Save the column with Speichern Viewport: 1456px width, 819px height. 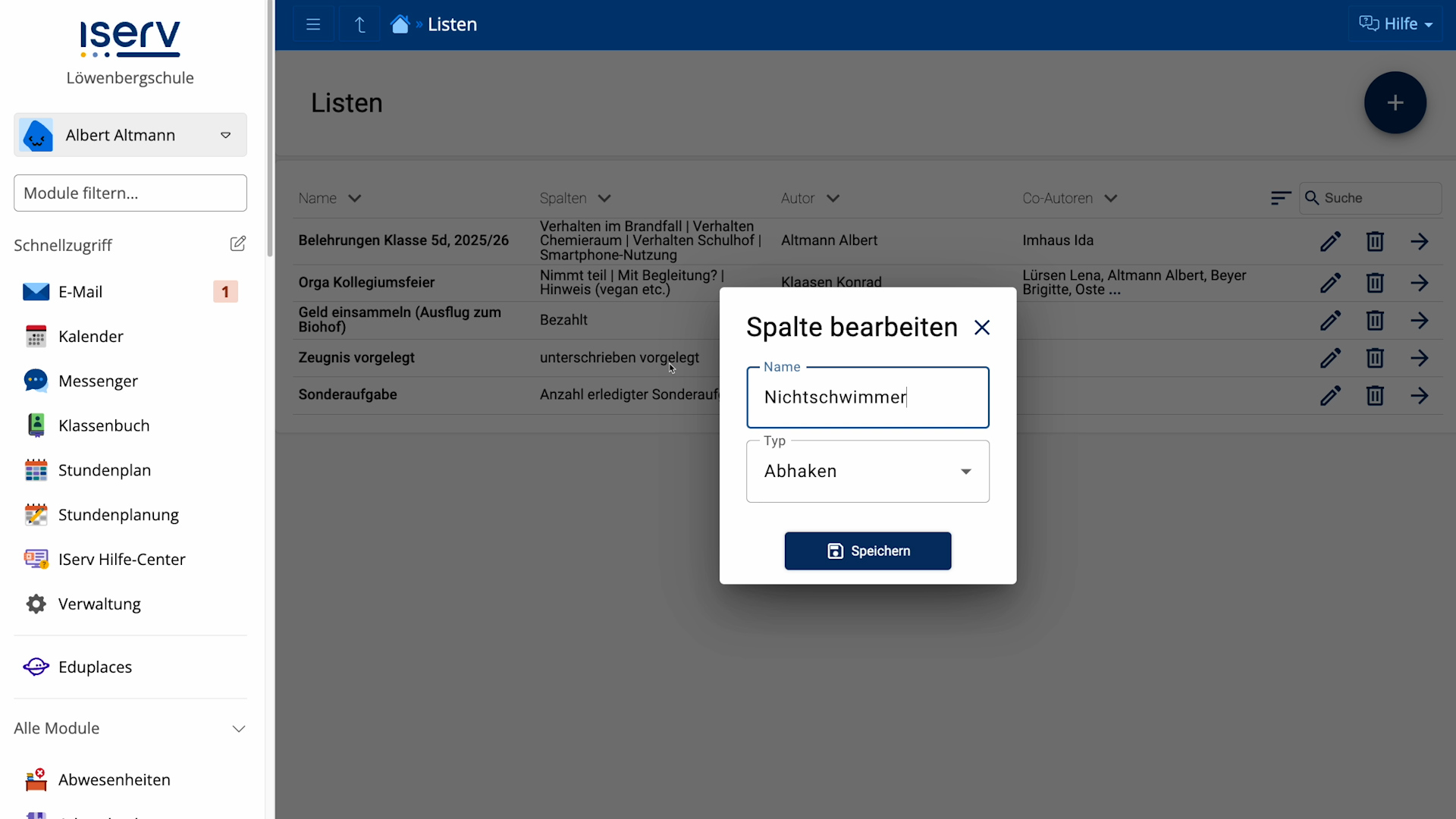(868, 551)
